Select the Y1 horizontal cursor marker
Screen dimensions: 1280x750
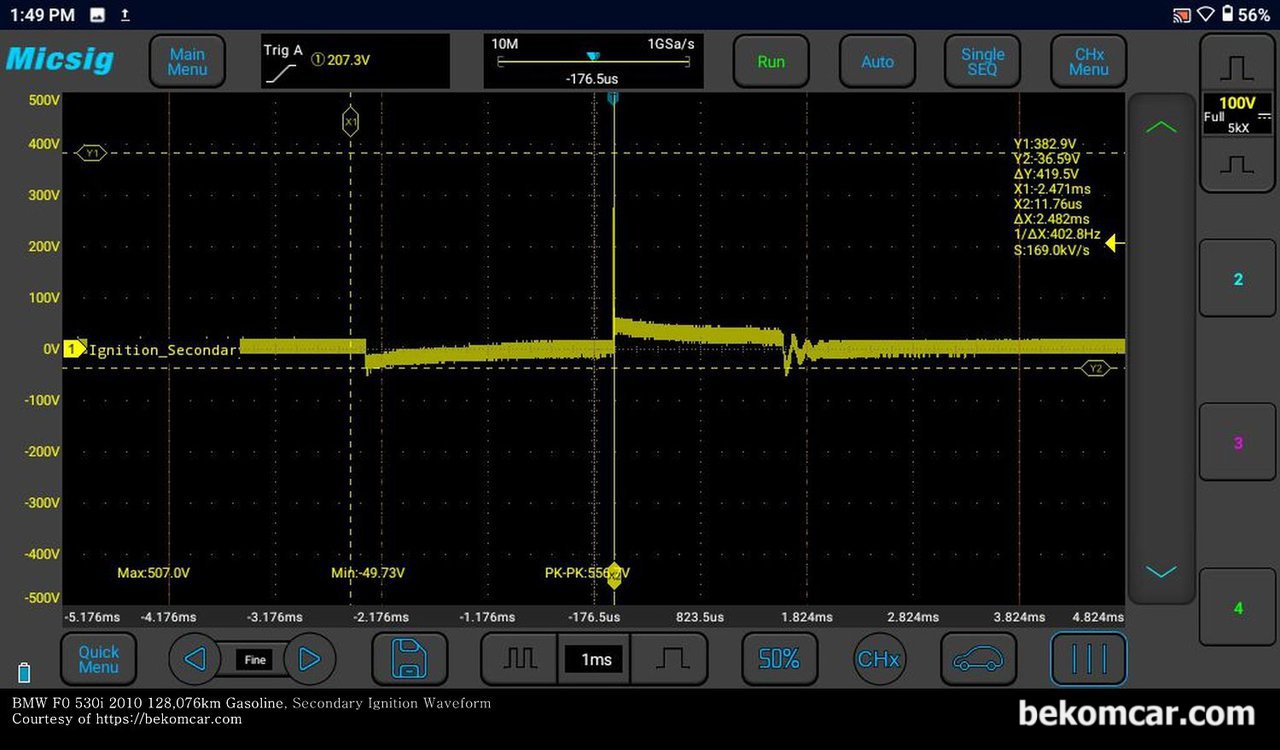coord(92,153)
